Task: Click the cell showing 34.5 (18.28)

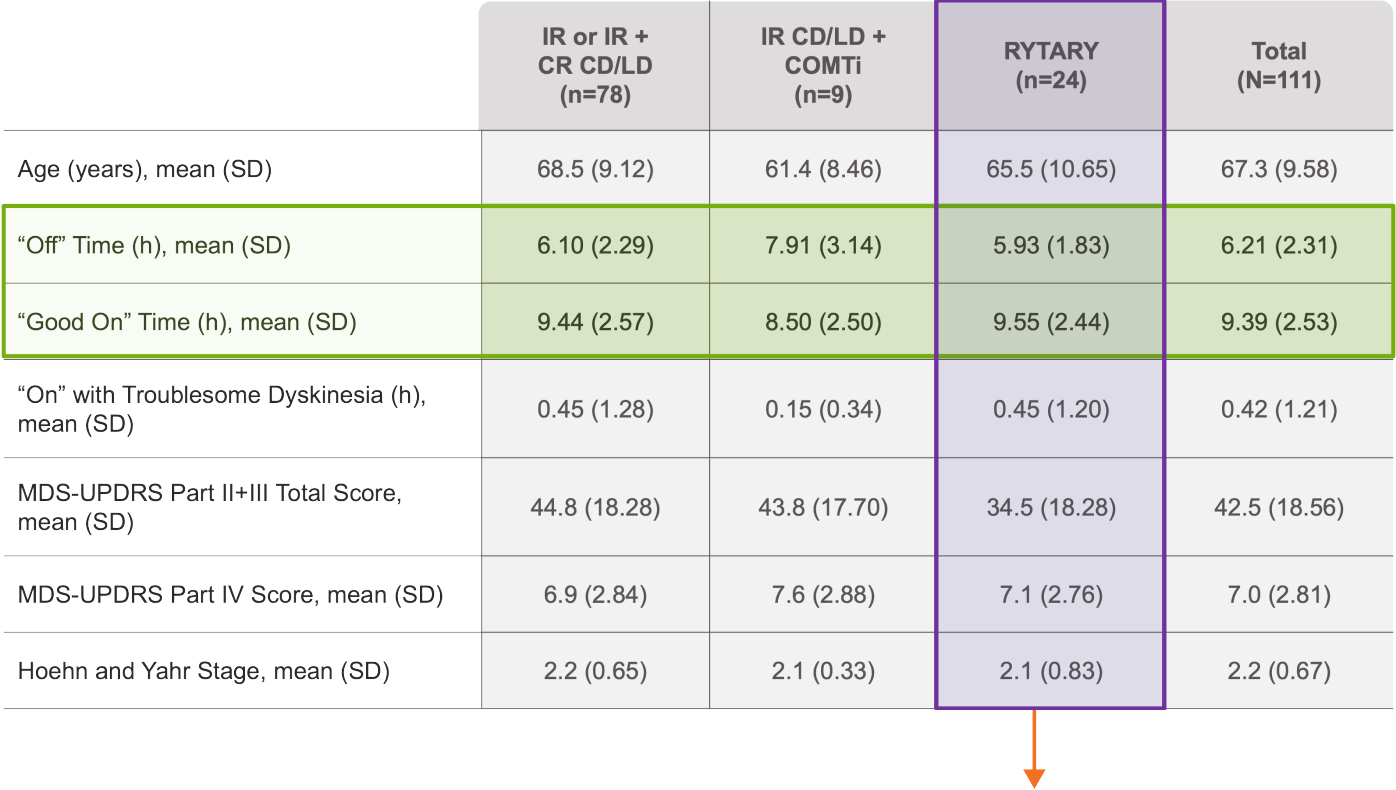Action: pos(1051,507)
